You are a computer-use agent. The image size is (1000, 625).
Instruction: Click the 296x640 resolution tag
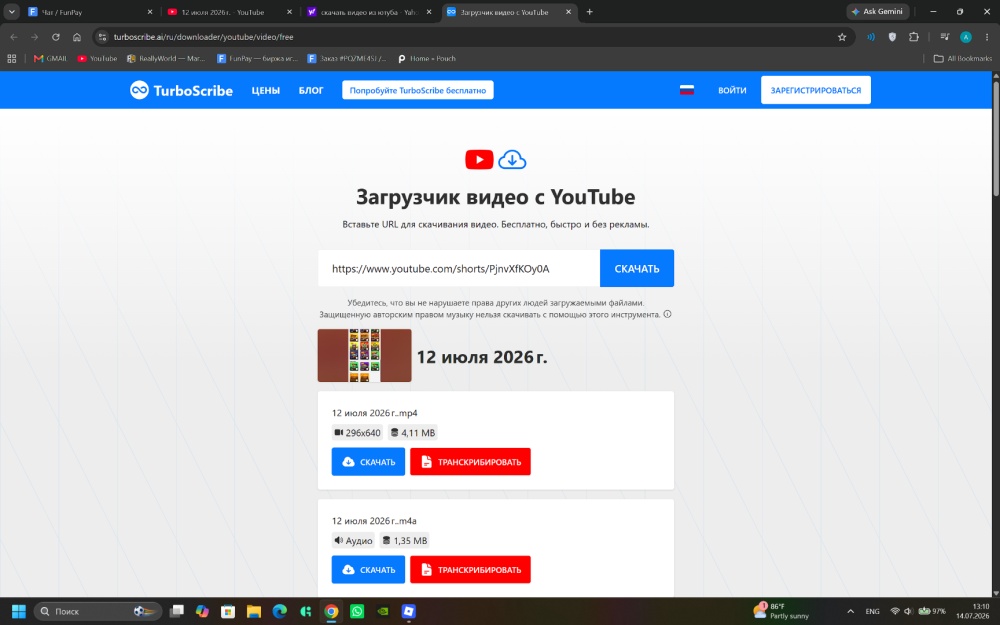point(357,432)
